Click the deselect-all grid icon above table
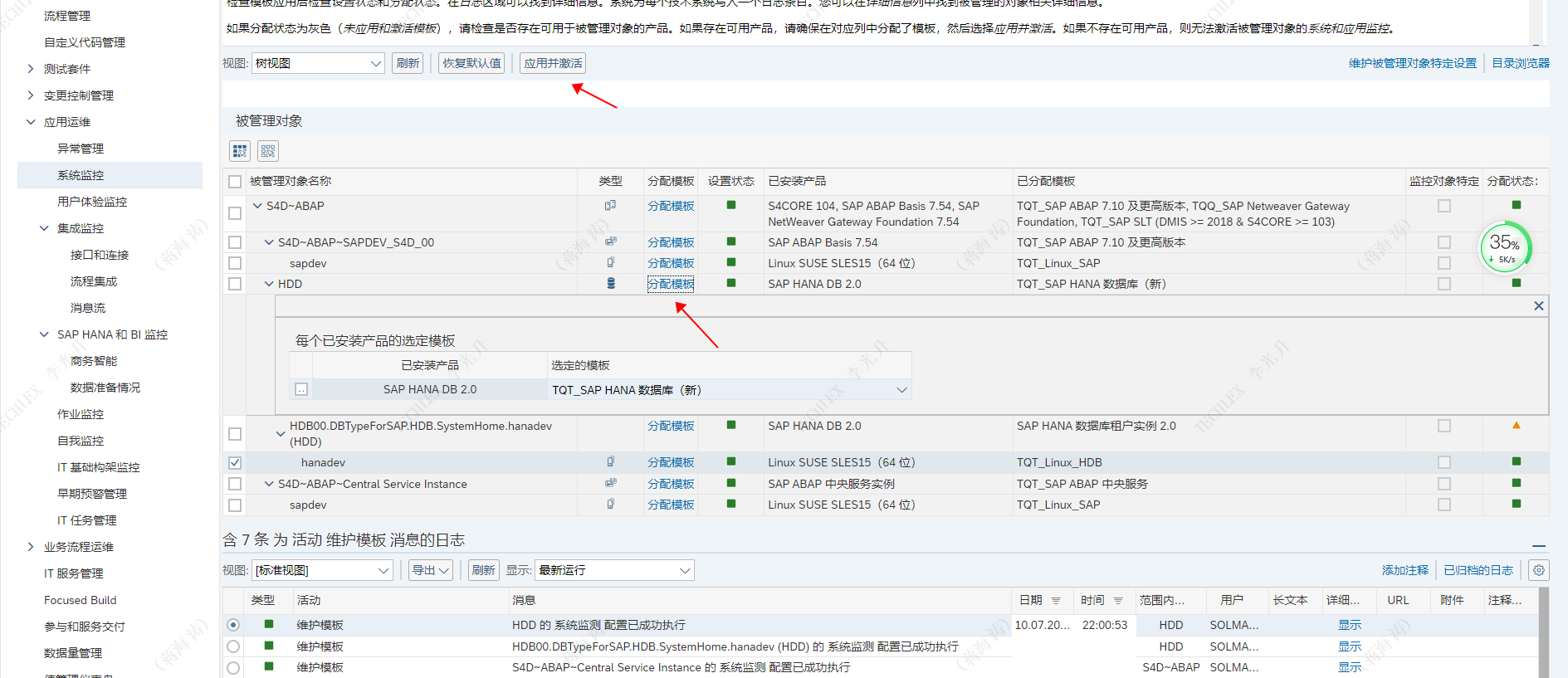The image size is (1568, 678). coord(267,151)
